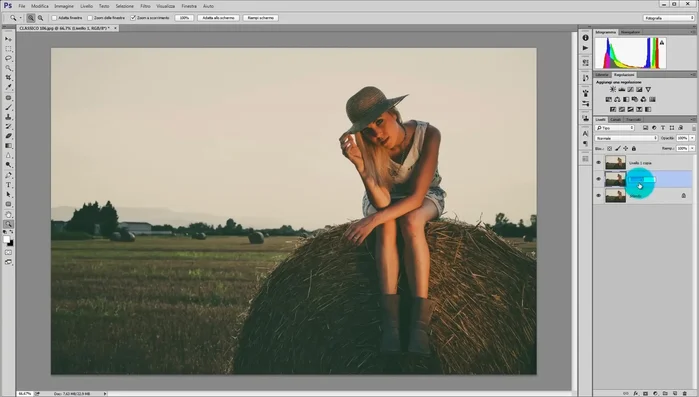Open the Riemp. fill slider arrow
Image resolution: width=699 pixels, height=397 pixels.
(x=692, y=148)
